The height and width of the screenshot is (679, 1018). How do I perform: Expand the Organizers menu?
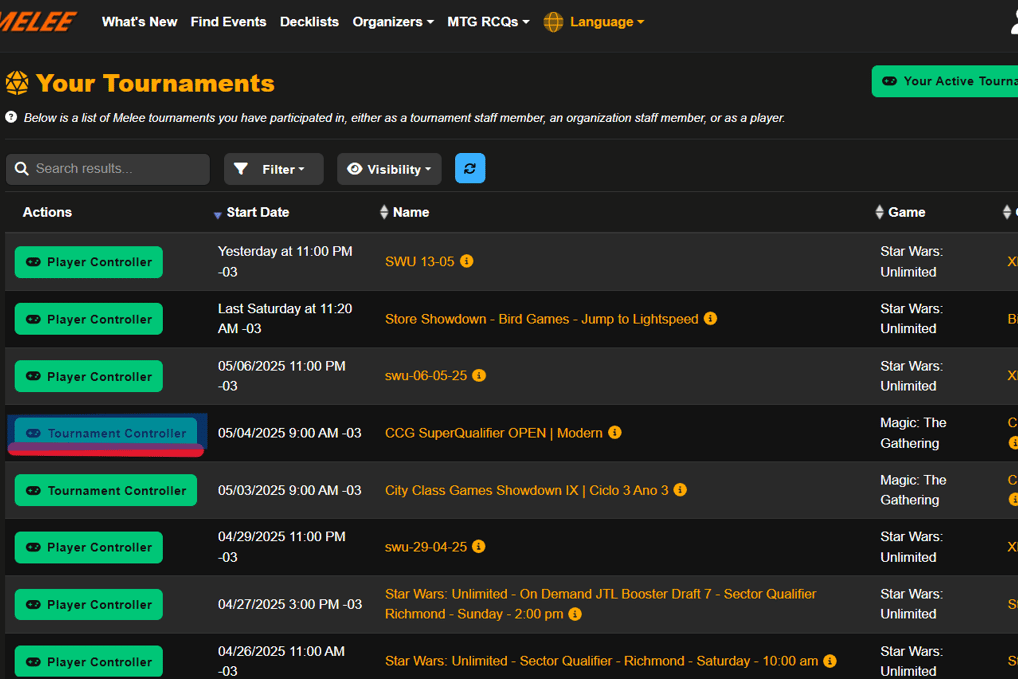(393, 22)
